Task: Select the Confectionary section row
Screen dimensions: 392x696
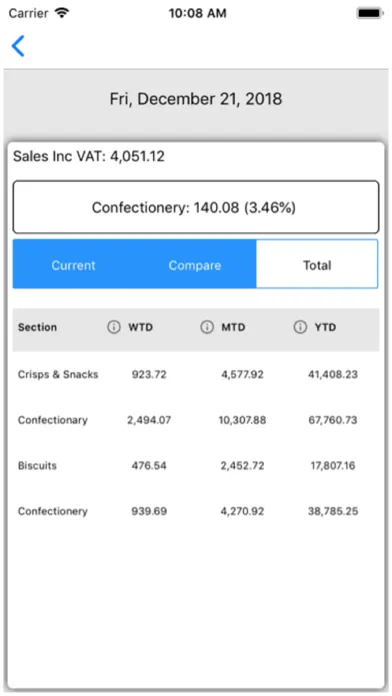Action: pos(196,420)
